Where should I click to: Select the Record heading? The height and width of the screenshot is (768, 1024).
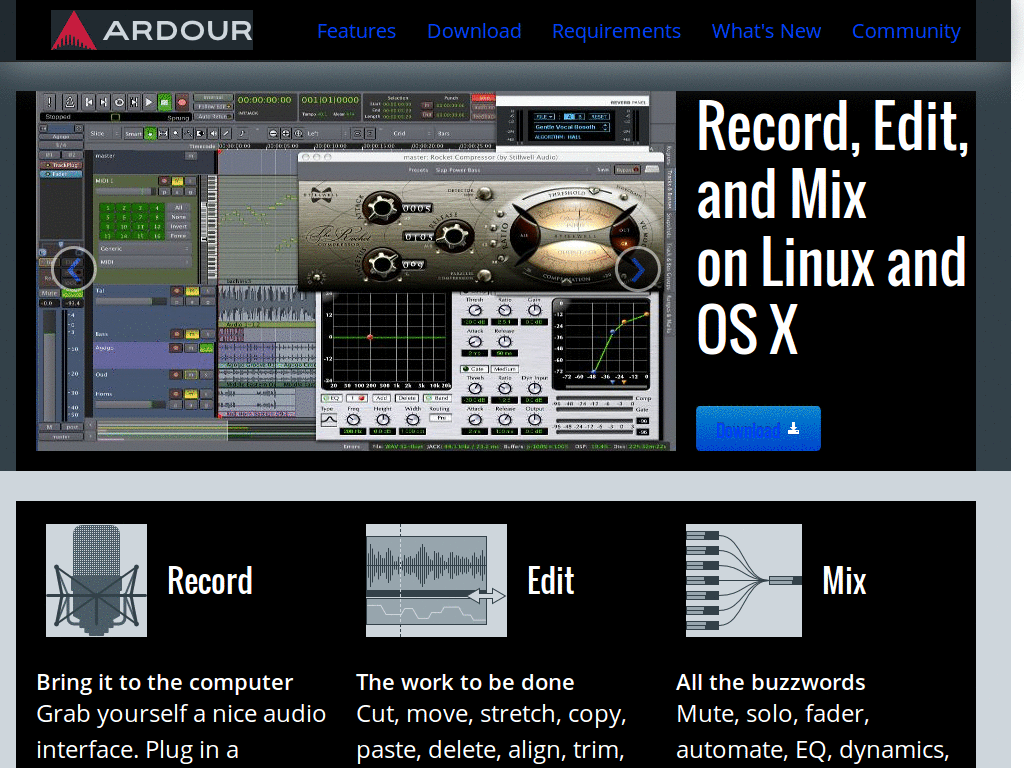click(x=210, y=581)
